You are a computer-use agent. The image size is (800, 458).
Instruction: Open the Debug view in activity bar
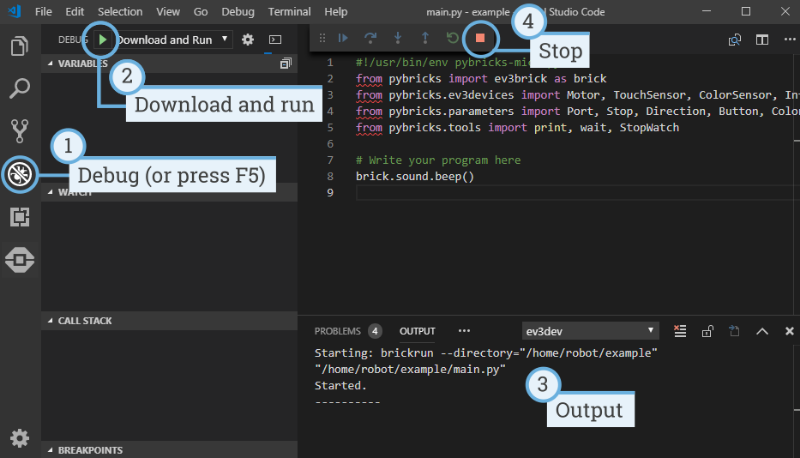[19, 174]
